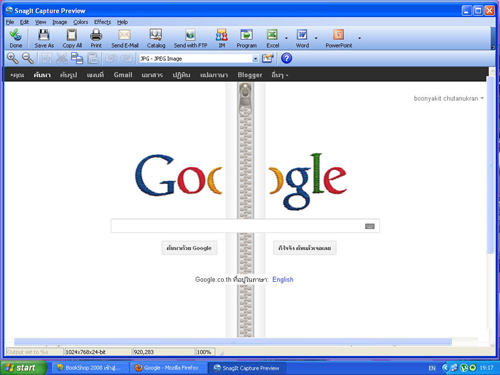Screen dimensions: 500x375
Task: Click the Windows start button
Action: click(x=23, y=368)
